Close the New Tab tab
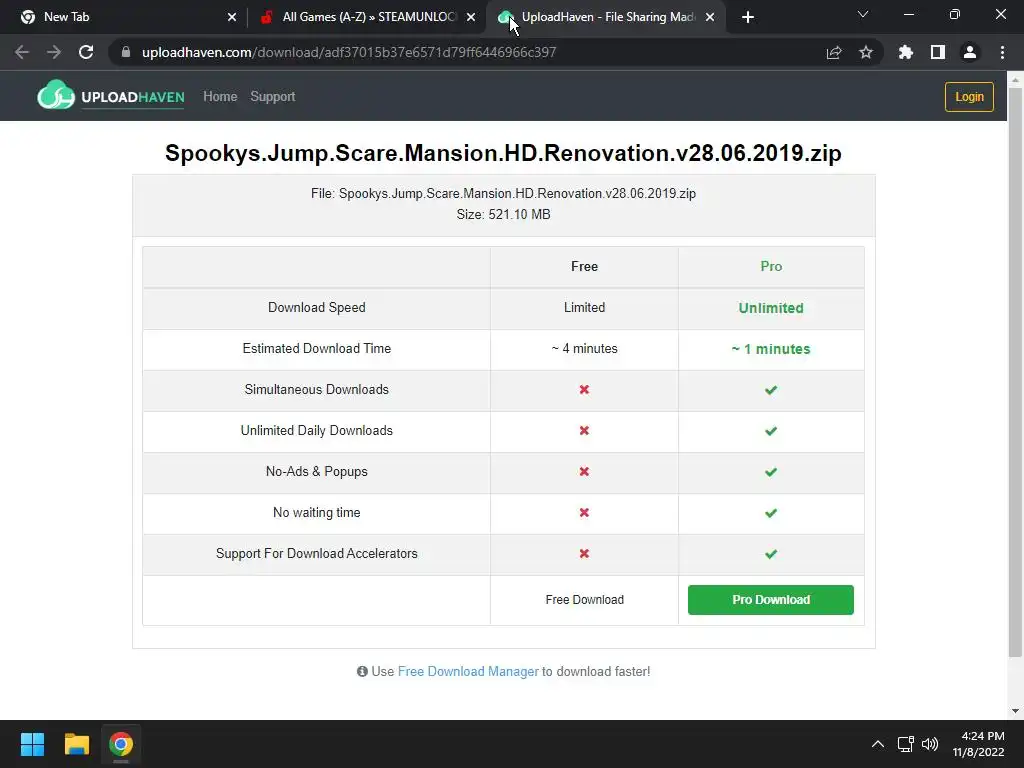The image size is (1024, 768). click(x=232, y=17)
